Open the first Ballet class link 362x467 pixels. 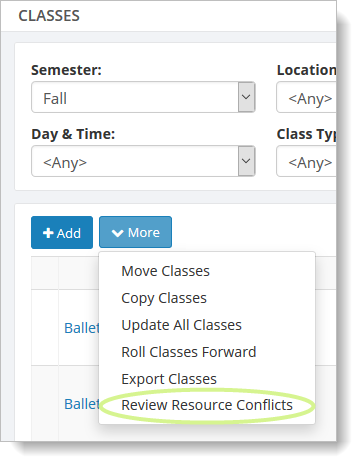pyautogui.click(x=82, y=328)
